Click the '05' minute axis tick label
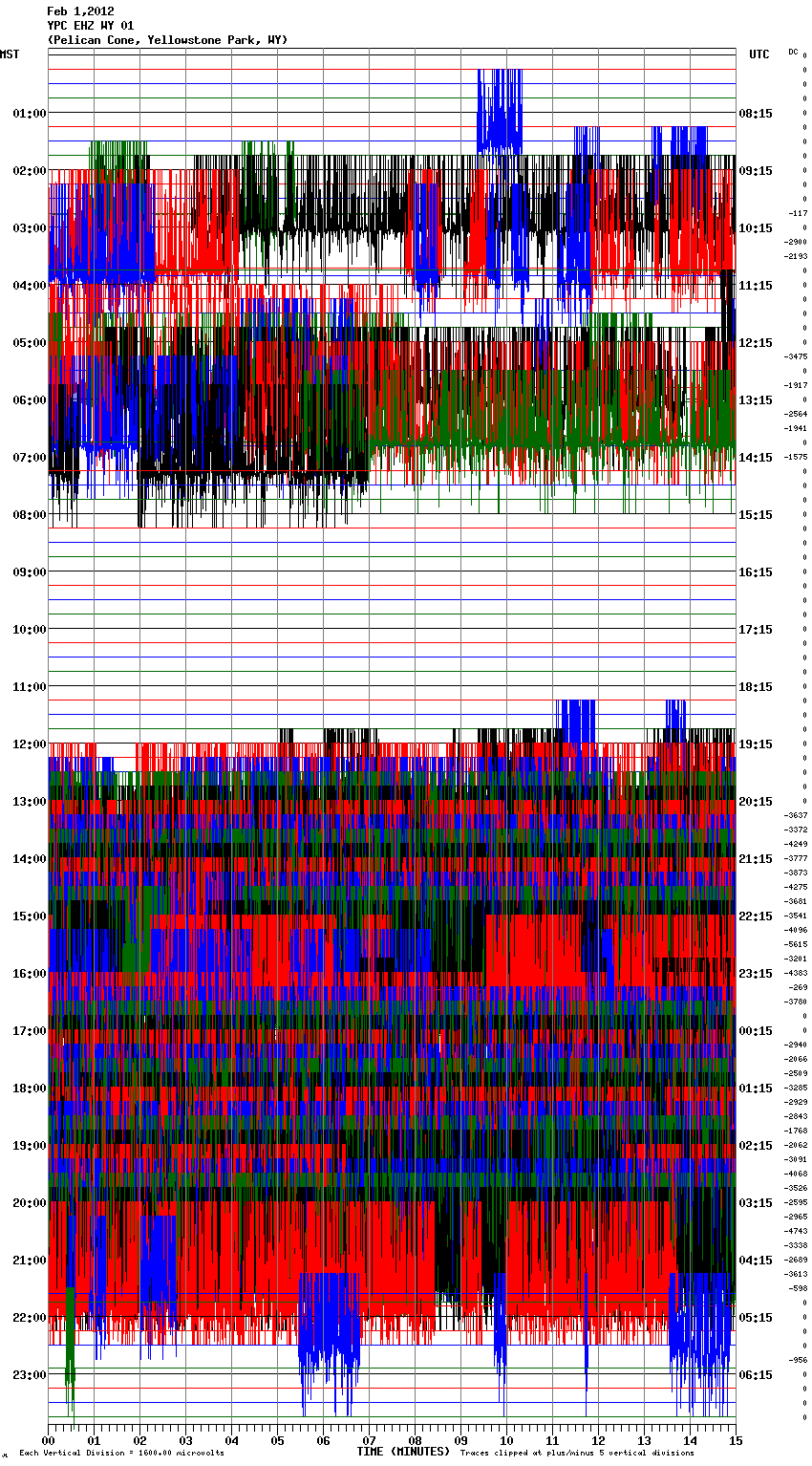 coord(277,1439)
